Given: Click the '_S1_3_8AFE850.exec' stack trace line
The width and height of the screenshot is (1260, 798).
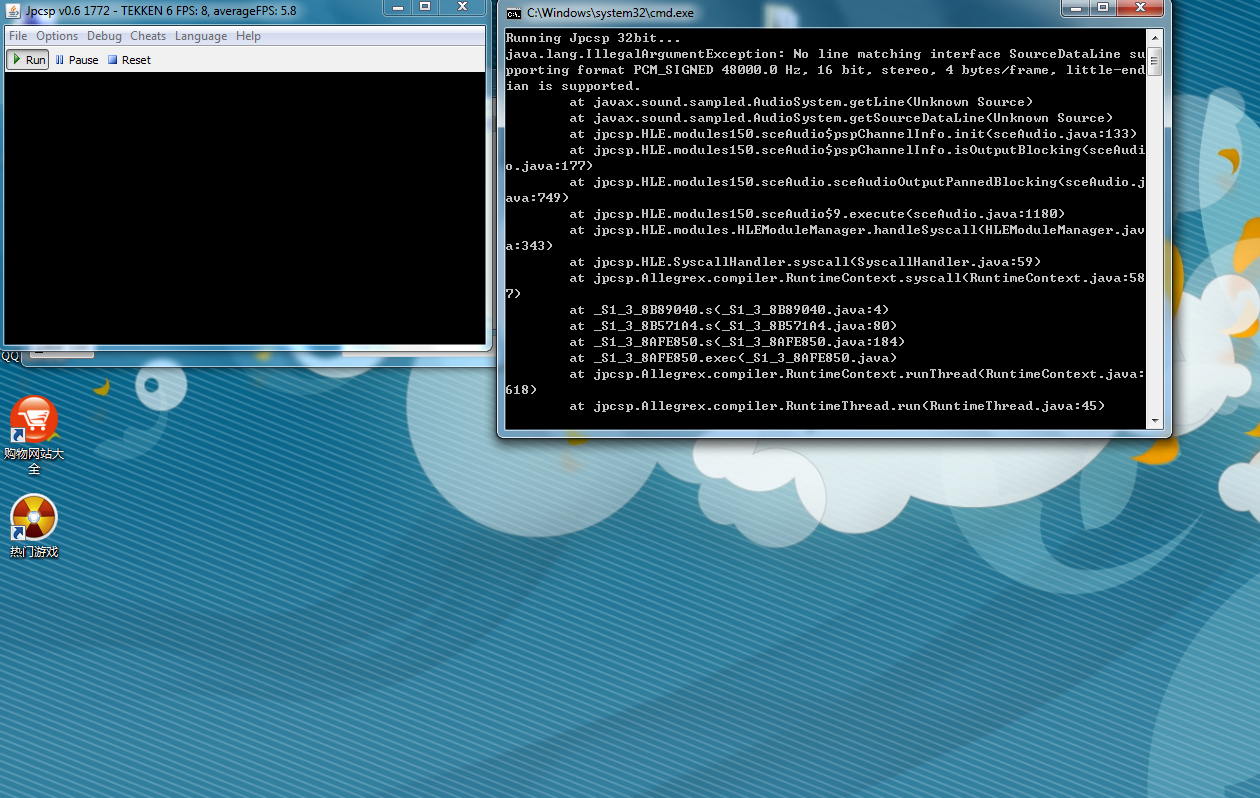Looking at the screenshot, I should tap(733, 358).
